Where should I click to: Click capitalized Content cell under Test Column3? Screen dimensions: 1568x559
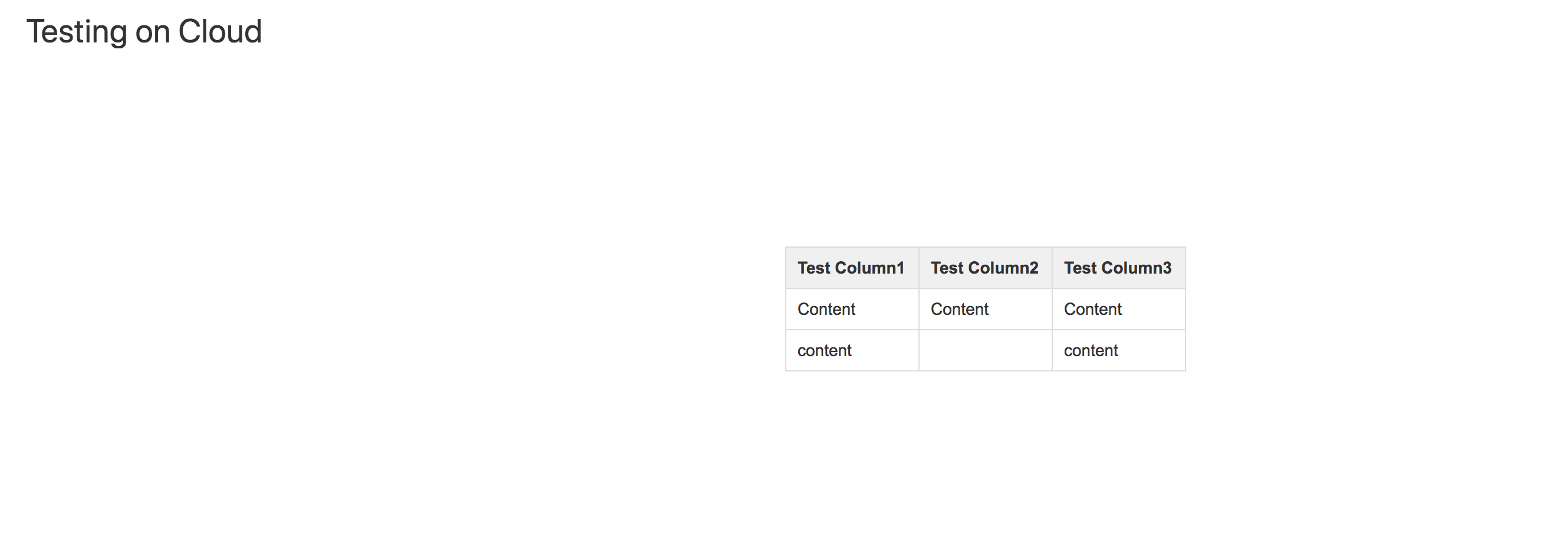[1119, 310]
